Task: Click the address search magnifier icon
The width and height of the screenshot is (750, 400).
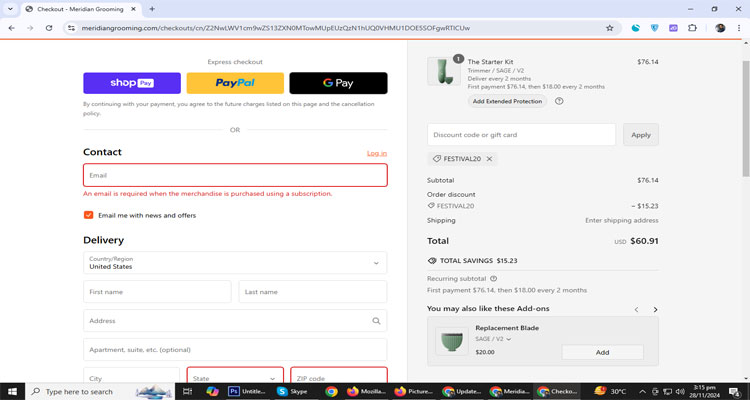Action: point(376,321)
